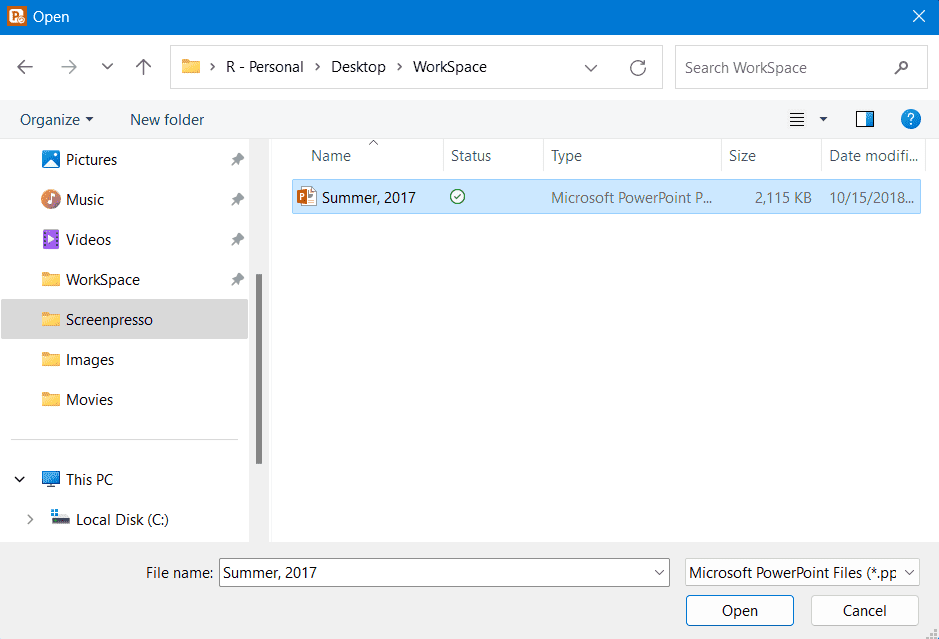Screen dimensions: 939x639
Task: Toggle the preview pane
Action: 865,120
